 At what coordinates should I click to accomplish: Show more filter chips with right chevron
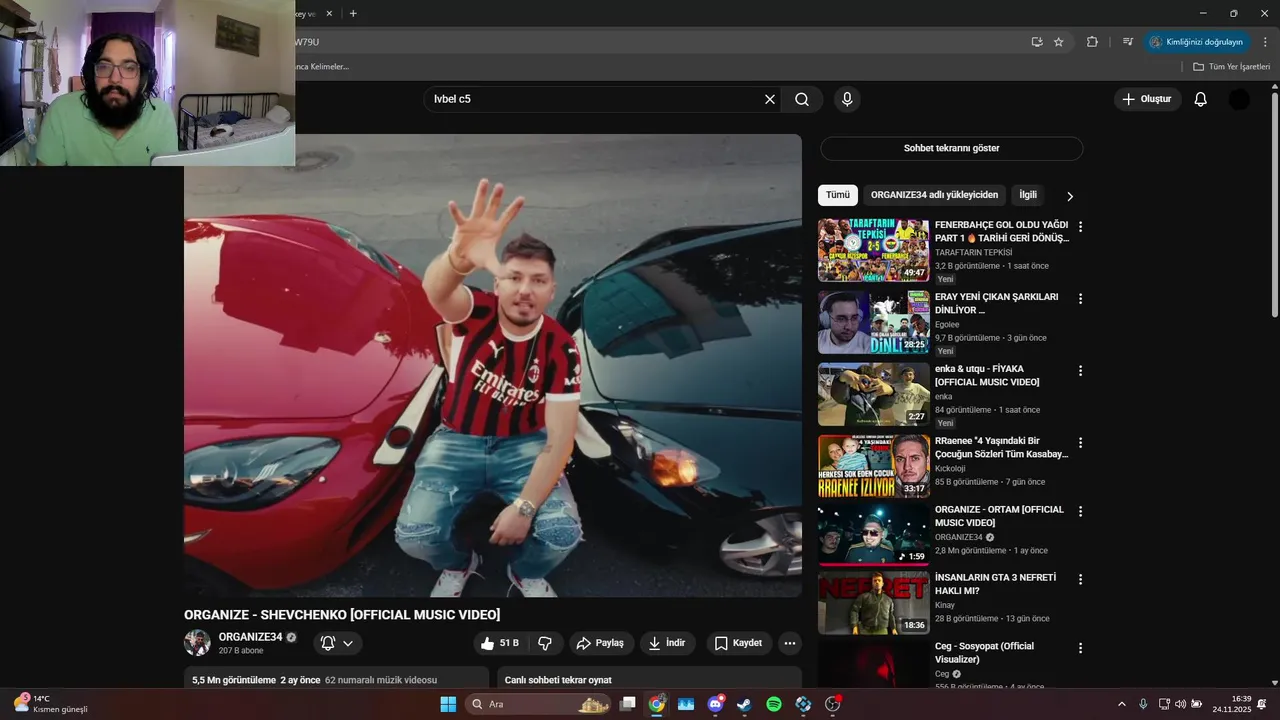pyautogui.click(x=1069, y=196)
